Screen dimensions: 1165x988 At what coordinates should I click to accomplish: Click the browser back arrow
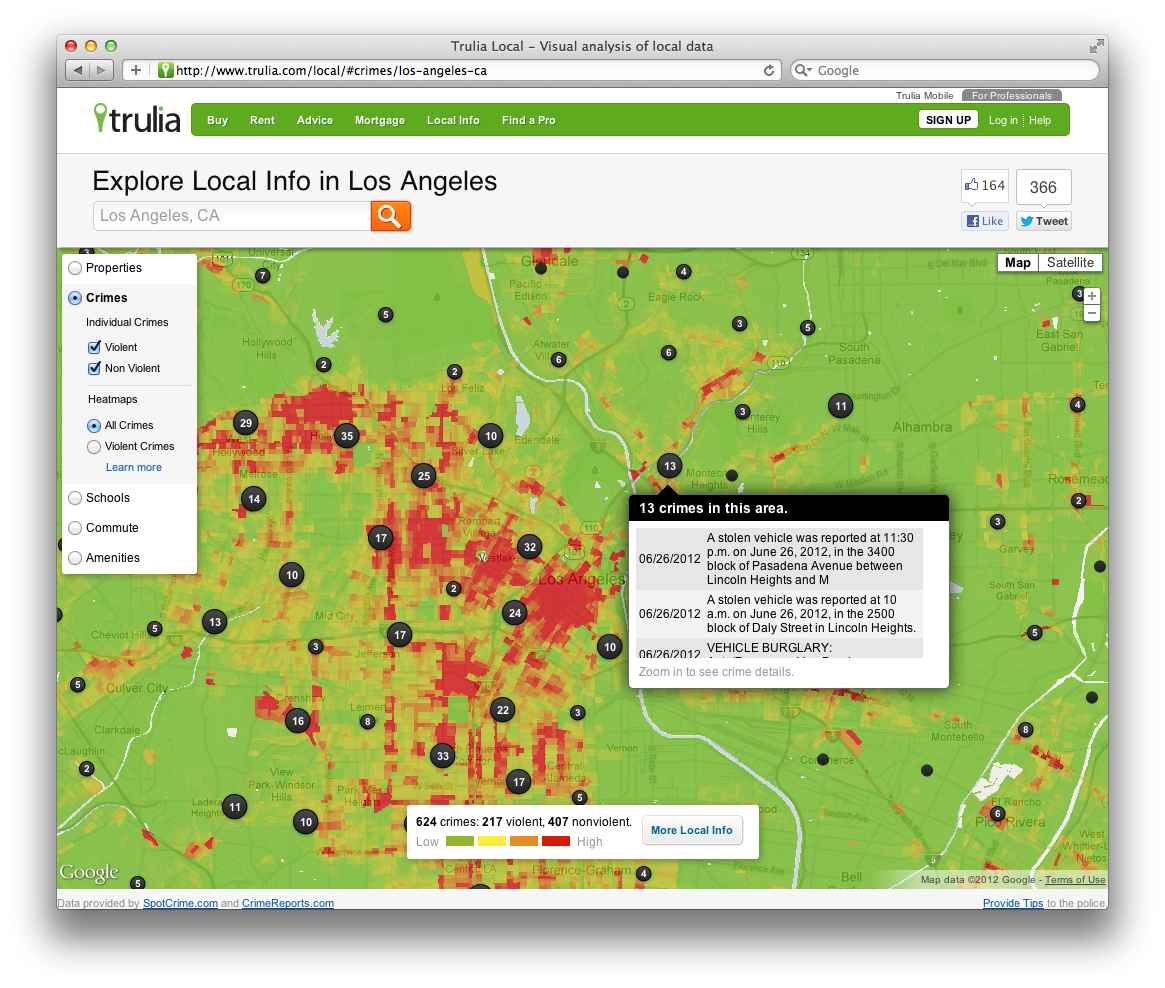[x=77, y=71]
